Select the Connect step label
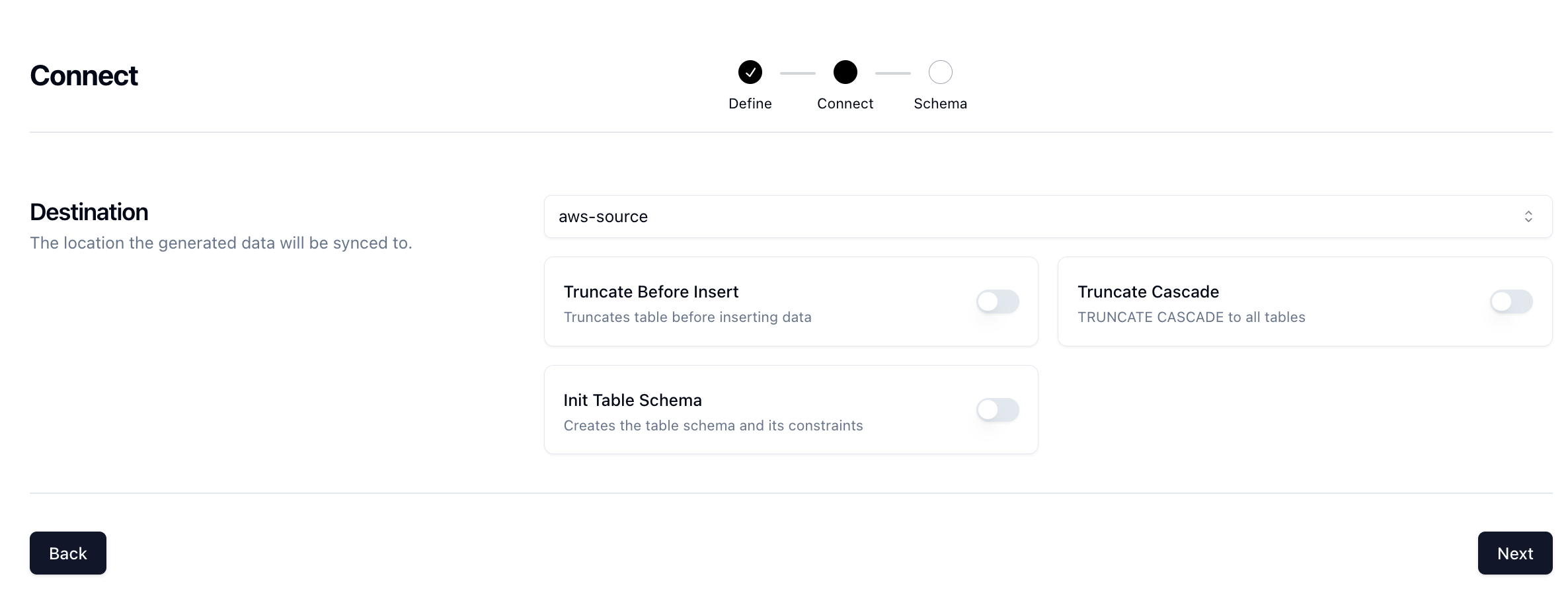1568x599 pixels. [845, 104]
